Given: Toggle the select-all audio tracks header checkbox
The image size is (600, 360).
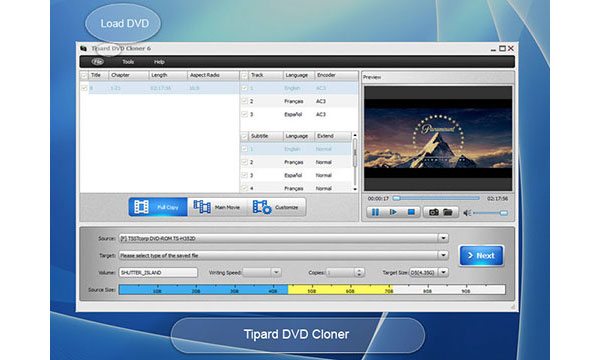Looking at the screenshot, I should (244, 76).
